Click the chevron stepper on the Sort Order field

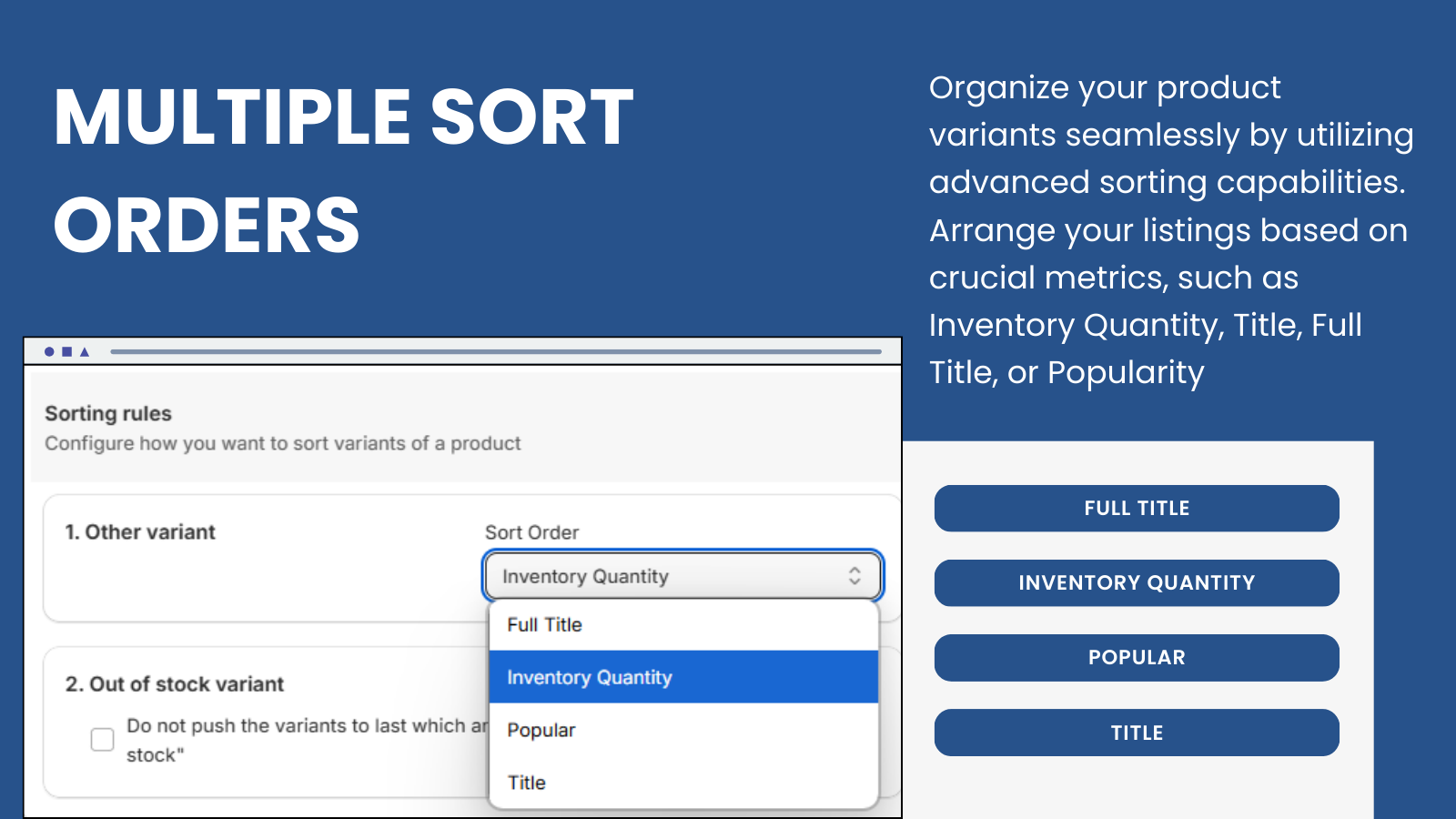tap(854, 575)
